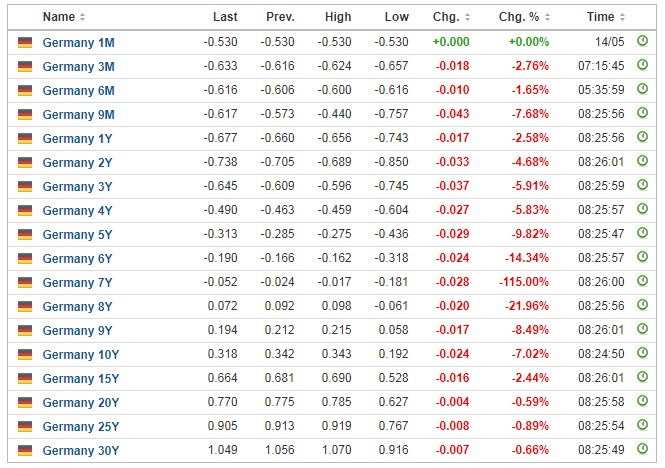Select the 14/05 time cell
Image resolution: width=665 pixels, height=468 pixels.
609,42
